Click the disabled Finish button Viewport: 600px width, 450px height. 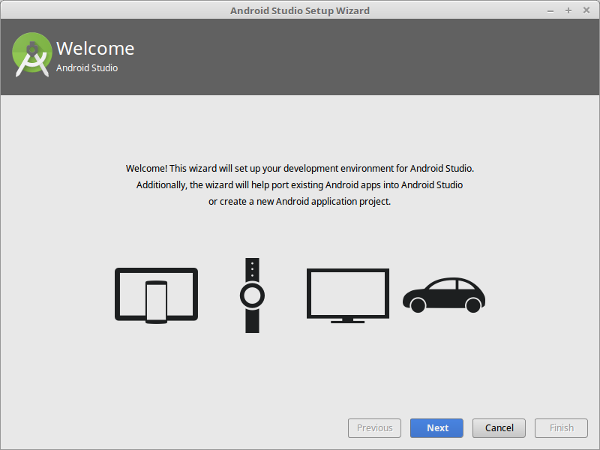pos(561,428)
